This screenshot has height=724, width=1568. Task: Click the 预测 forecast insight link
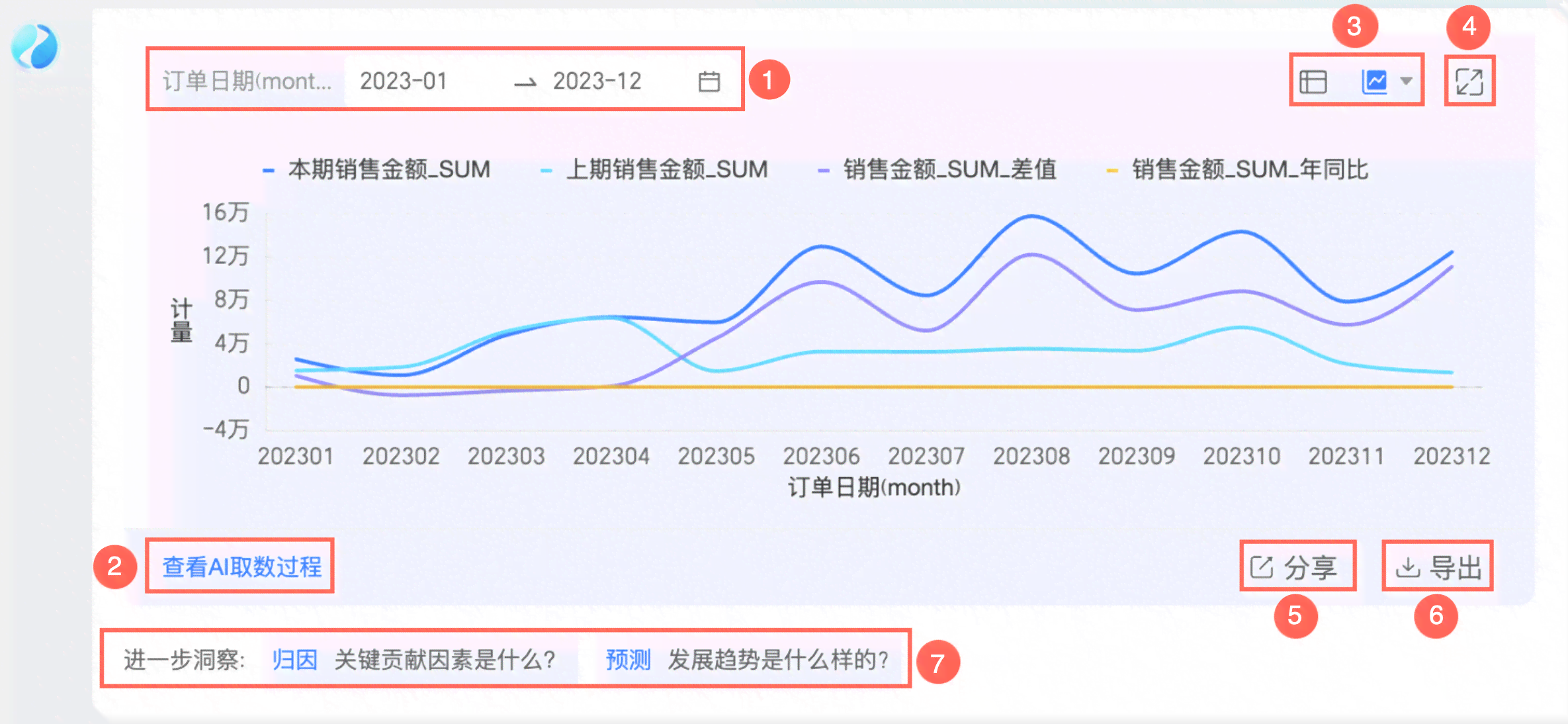point(629,660)
